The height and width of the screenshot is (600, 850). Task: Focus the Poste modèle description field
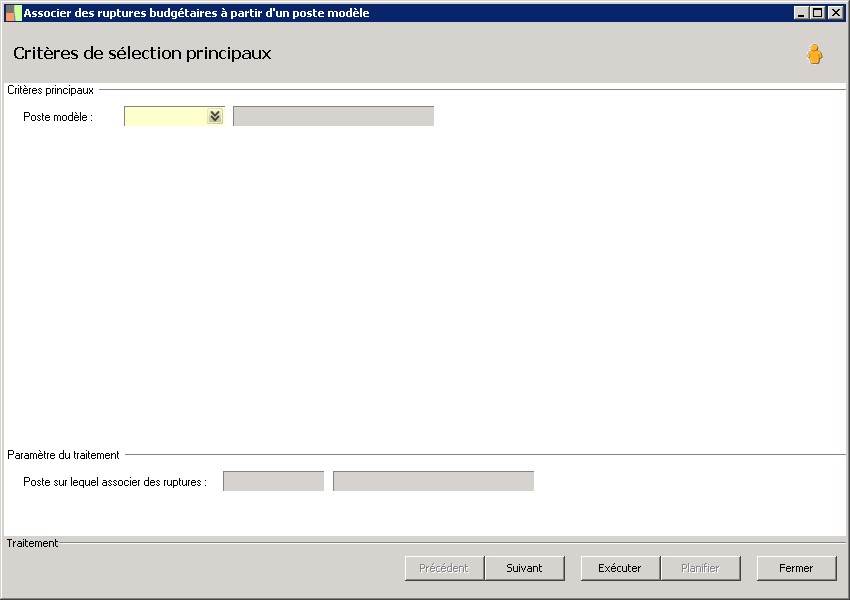333,116
